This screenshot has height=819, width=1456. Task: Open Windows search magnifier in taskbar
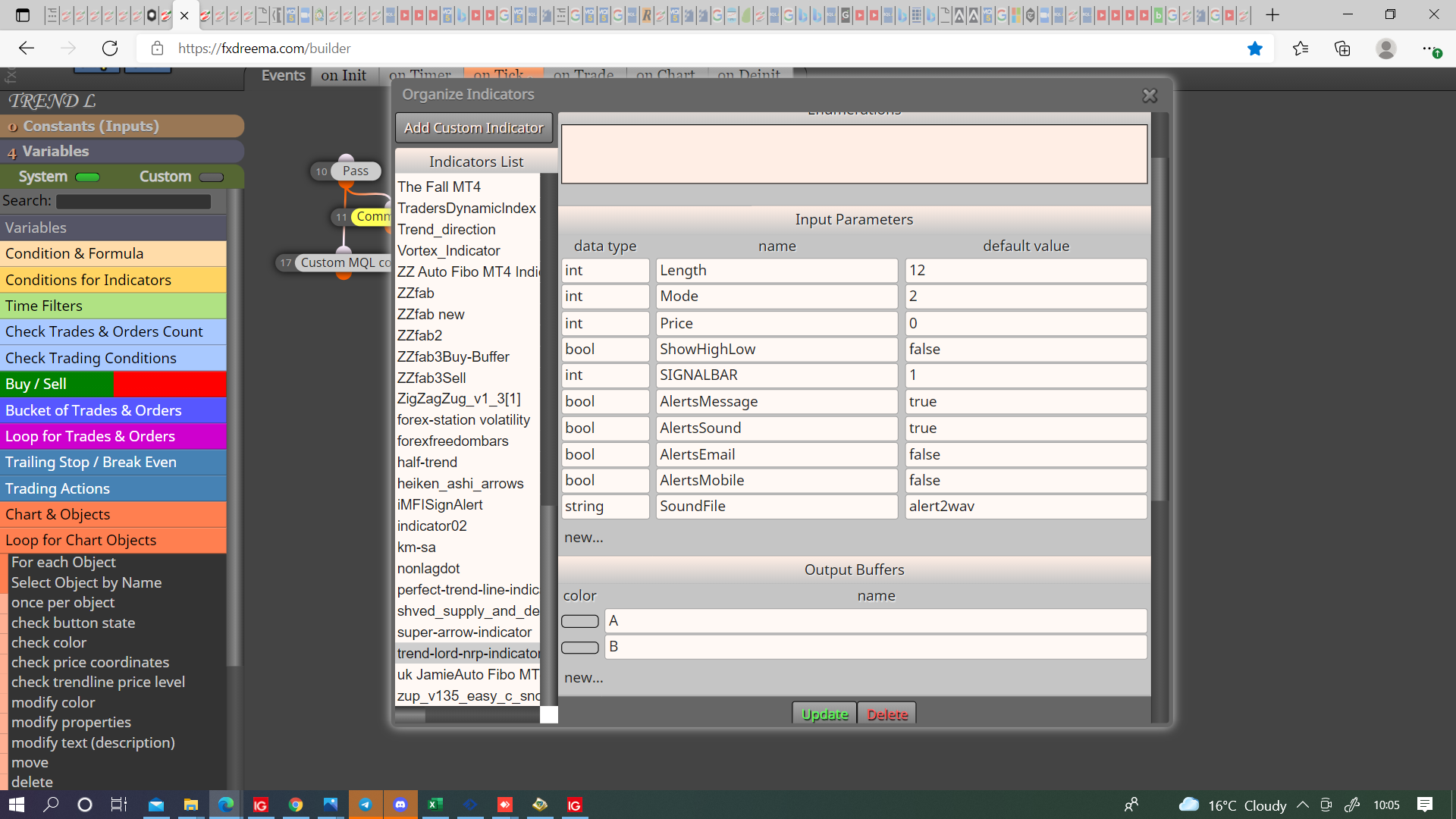pos(51,805)
